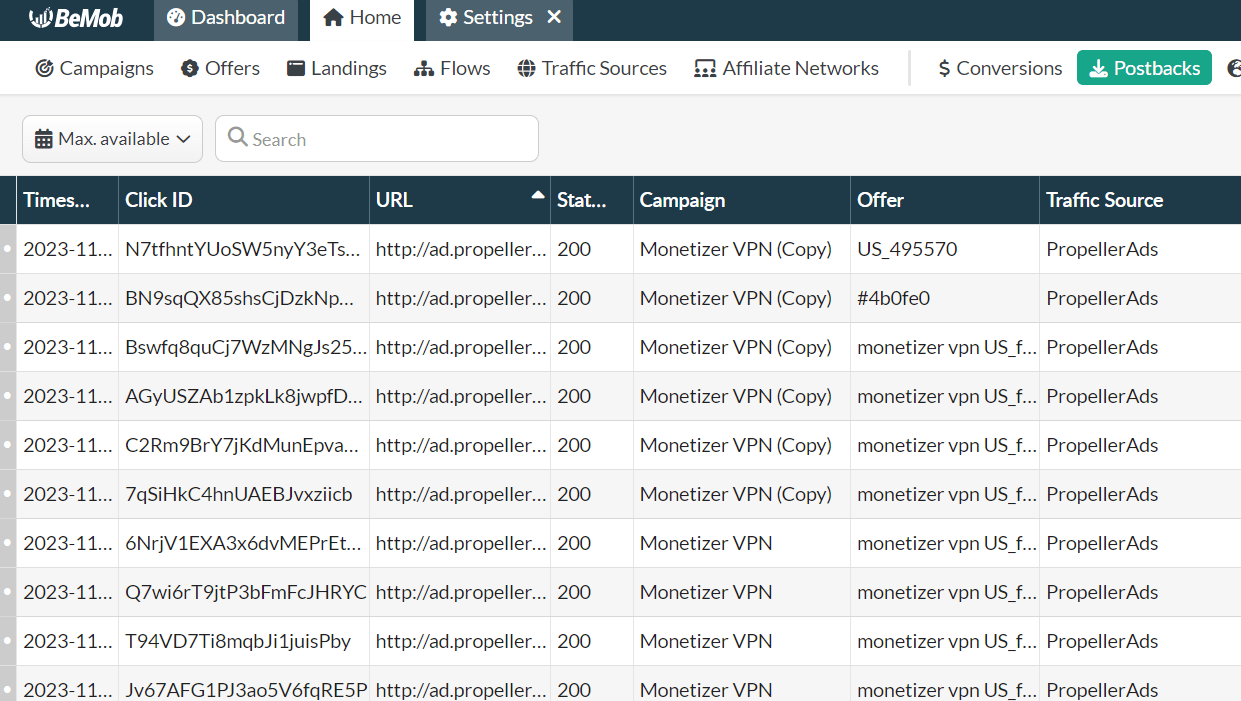The width and height of the screenshot is (1241, 701).
Task: Show the Conversions report
Action: [999, 68]
